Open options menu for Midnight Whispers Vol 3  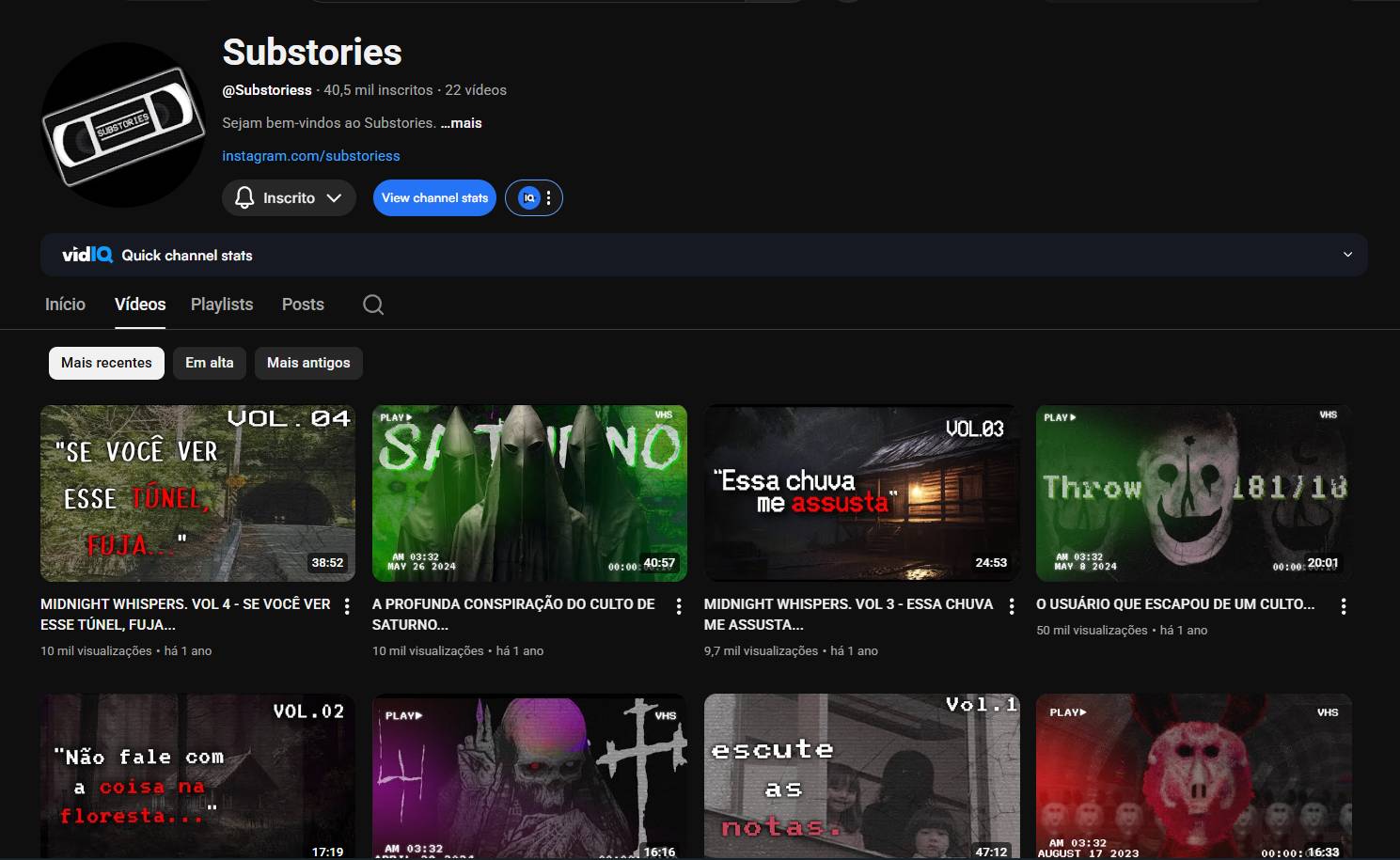pos(1012,606)
